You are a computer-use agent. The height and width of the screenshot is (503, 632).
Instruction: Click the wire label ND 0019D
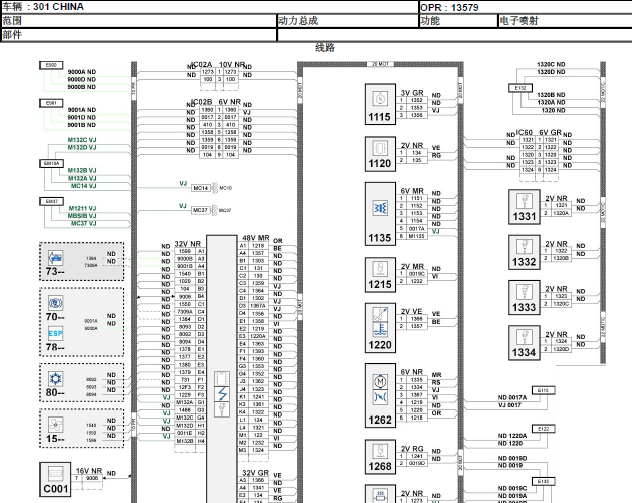point(512,458)
